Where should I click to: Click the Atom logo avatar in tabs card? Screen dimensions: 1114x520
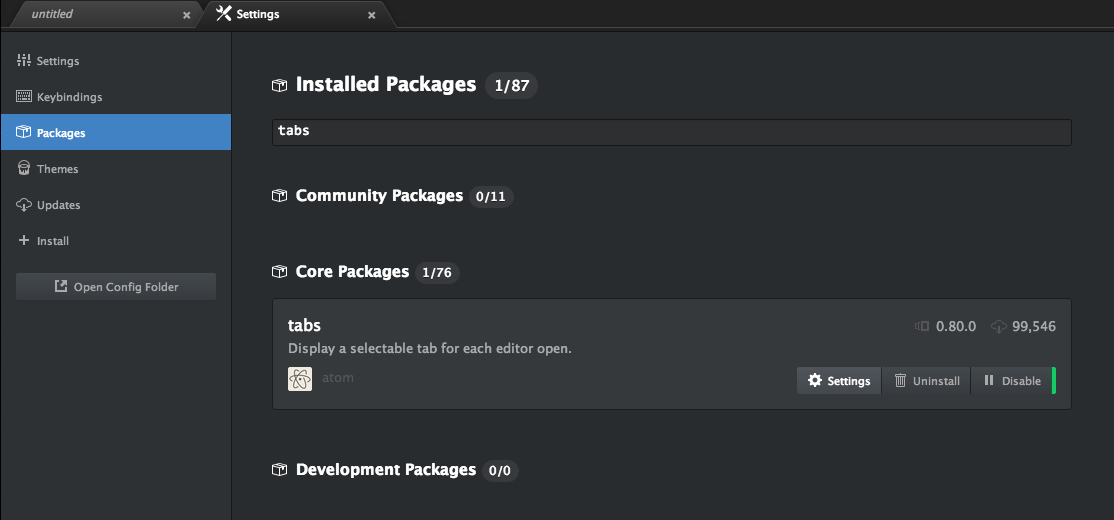[x=300, y=379]
